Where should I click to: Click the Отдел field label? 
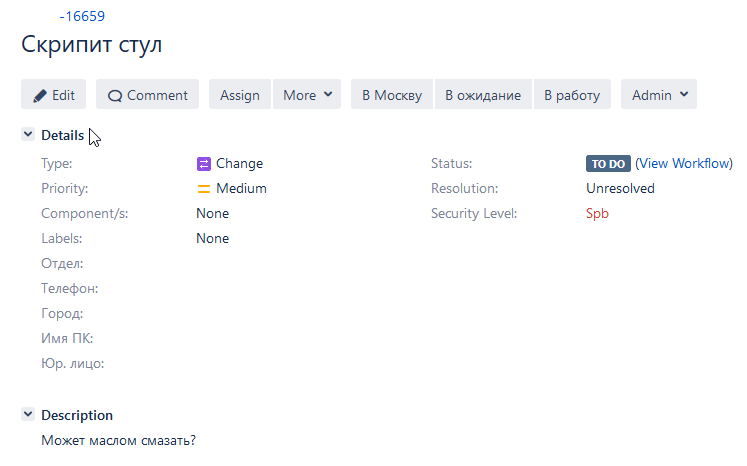(x=62, y=263)
